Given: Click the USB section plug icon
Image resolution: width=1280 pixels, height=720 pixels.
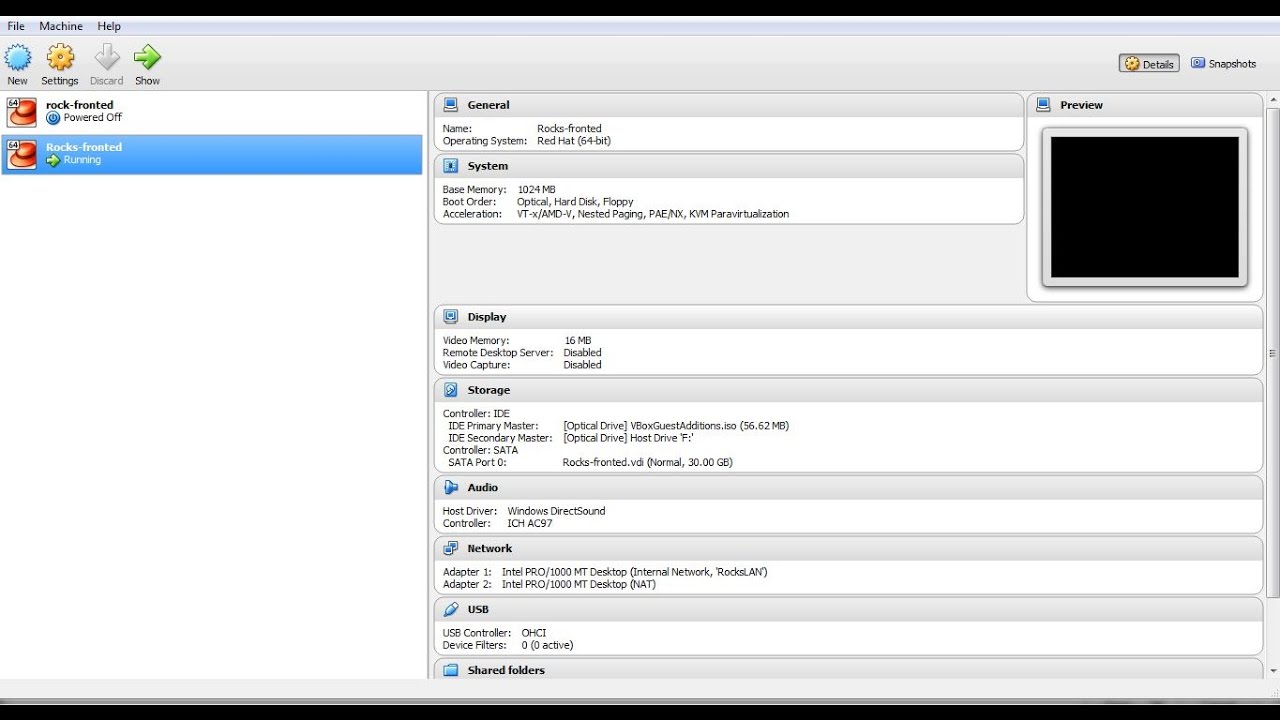Looking at the screenshot, I should click(x=451, y=610).
